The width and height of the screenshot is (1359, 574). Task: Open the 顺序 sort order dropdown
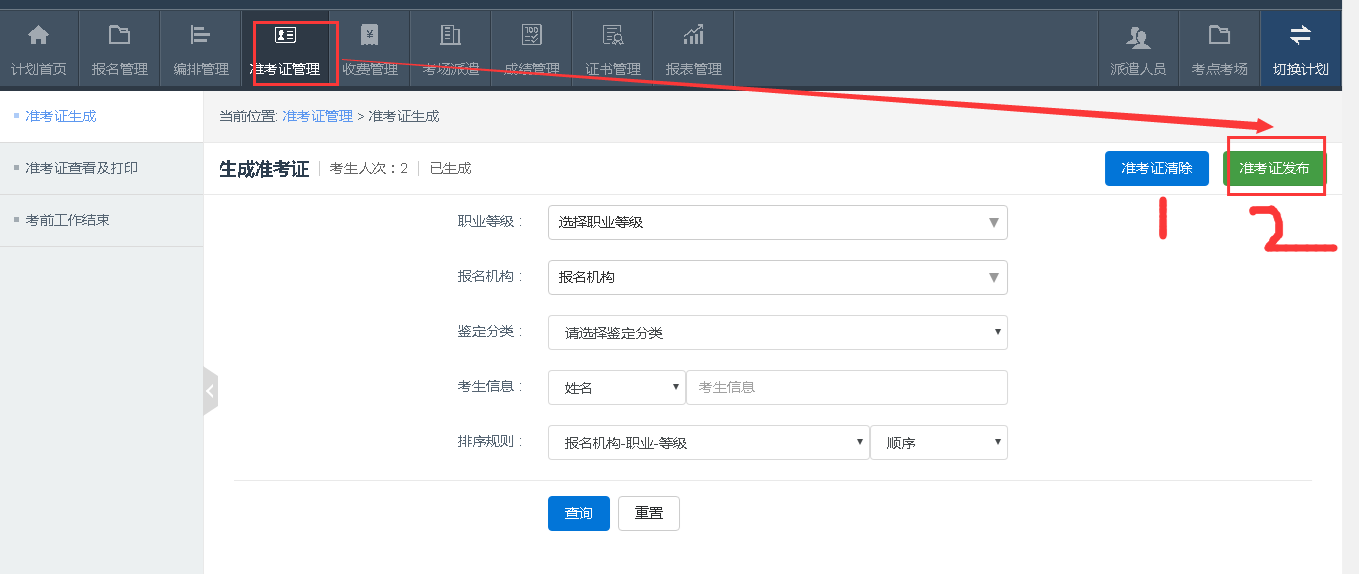(939, 442)
